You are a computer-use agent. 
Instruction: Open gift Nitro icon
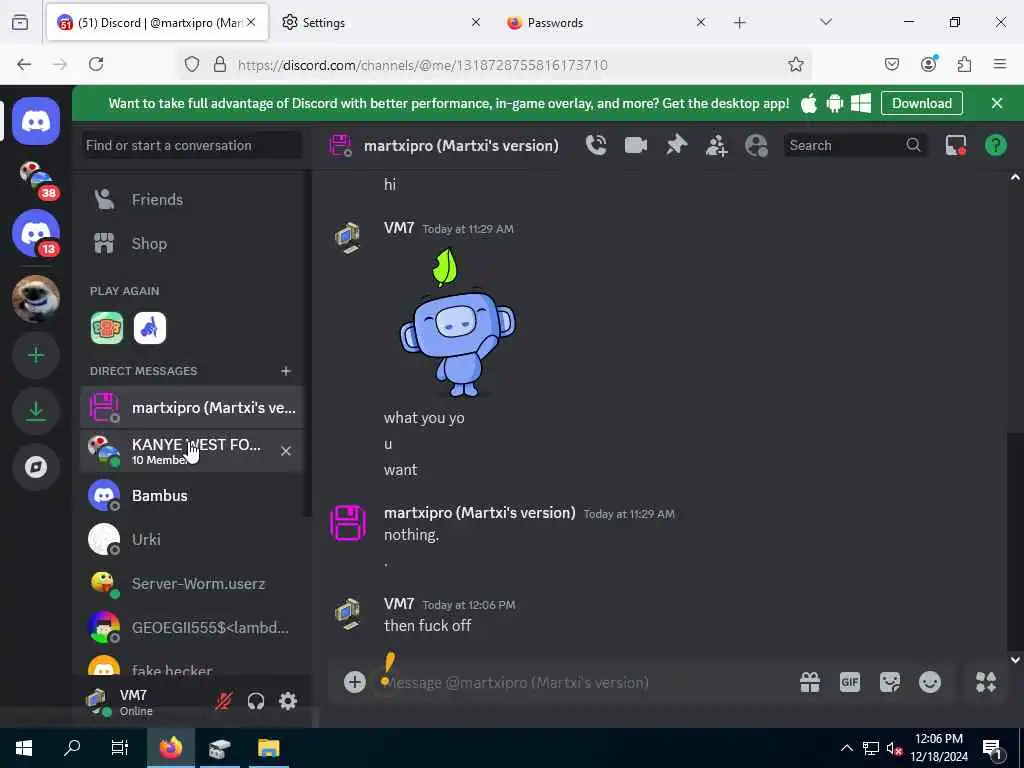810,682
